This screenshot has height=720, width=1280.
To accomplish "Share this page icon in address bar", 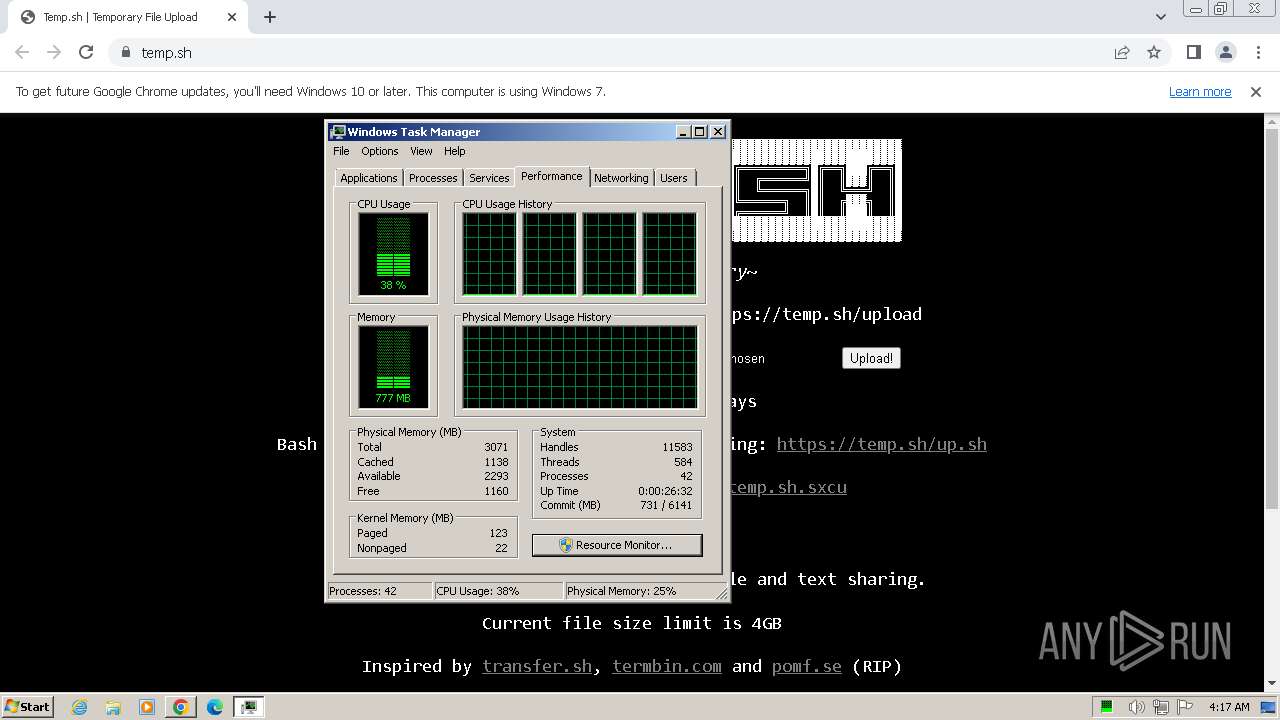I will click(x=1122, y=52).
